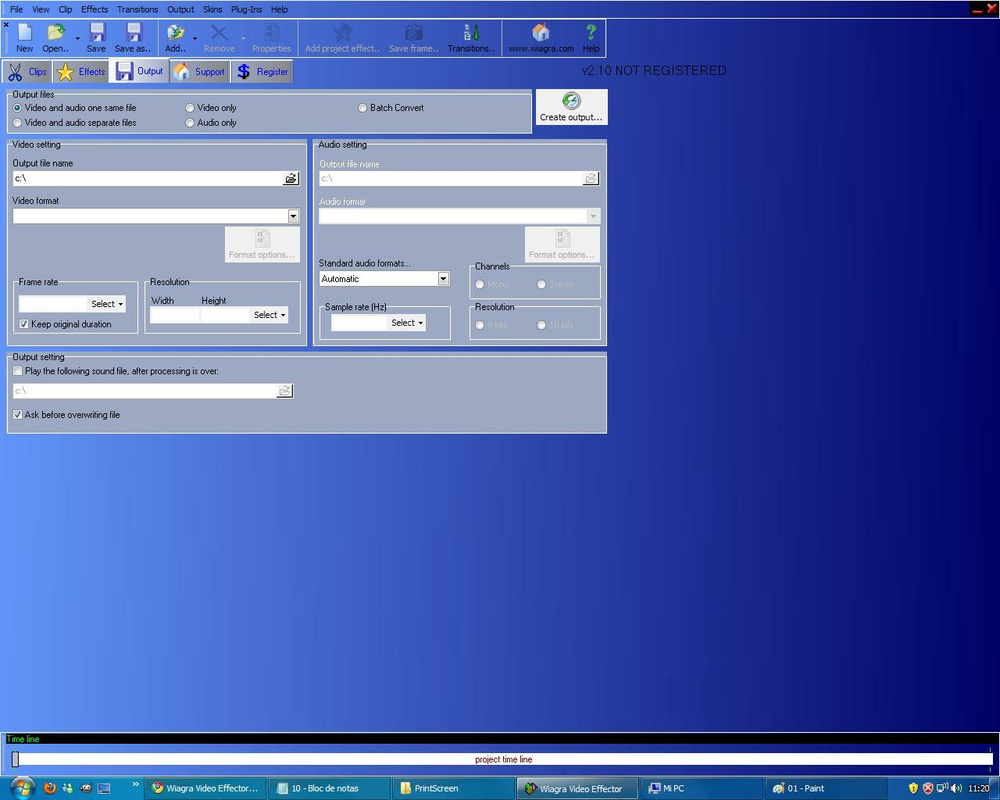Viewport: 1000px width, 800px height.
Task: Open the PrintScreen taskbar button
Action: pyautogui.click(x=452, y=789)
